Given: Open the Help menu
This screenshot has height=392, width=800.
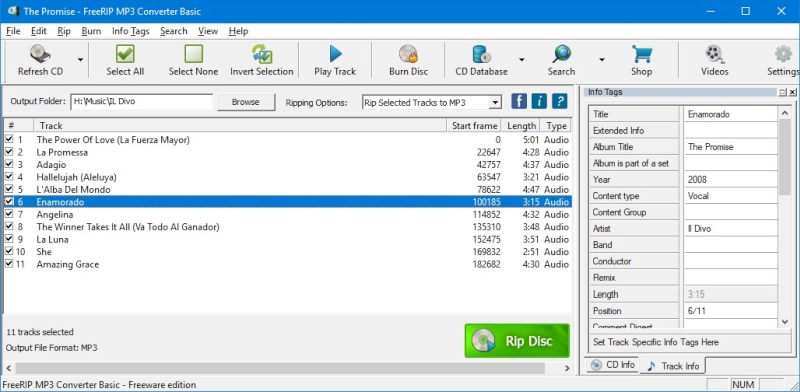Looking at the screenshot, I should (238, 31).
